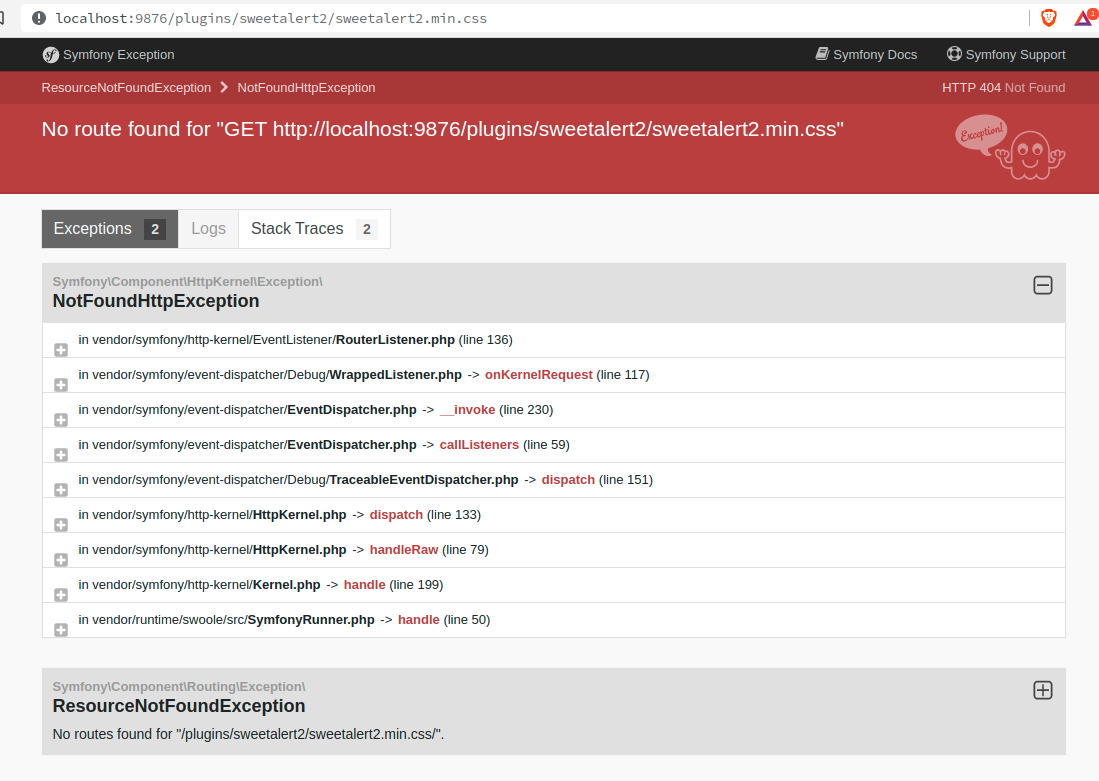This screenshot has width=1099, height=781.
Task: Click the NotFoundHttpException heading
Action: (156, 301)
